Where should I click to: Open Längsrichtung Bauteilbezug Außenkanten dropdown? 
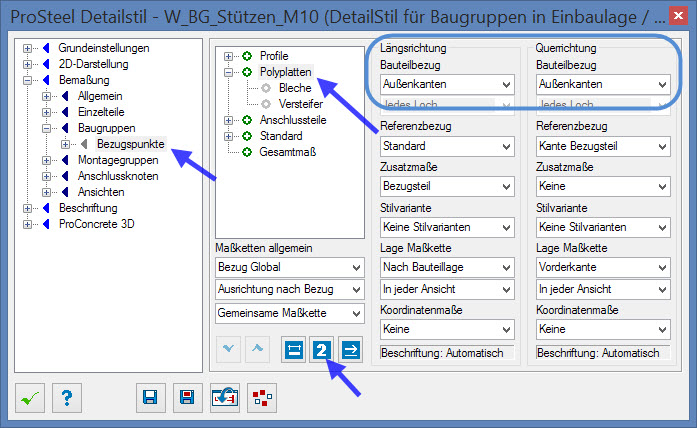447,84
